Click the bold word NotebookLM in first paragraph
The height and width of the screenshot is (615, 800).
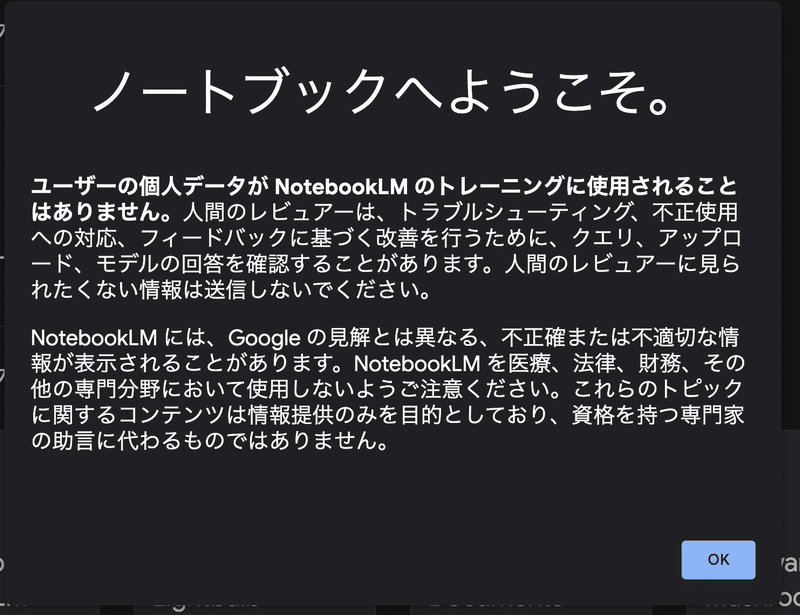[x=341, y=187]
